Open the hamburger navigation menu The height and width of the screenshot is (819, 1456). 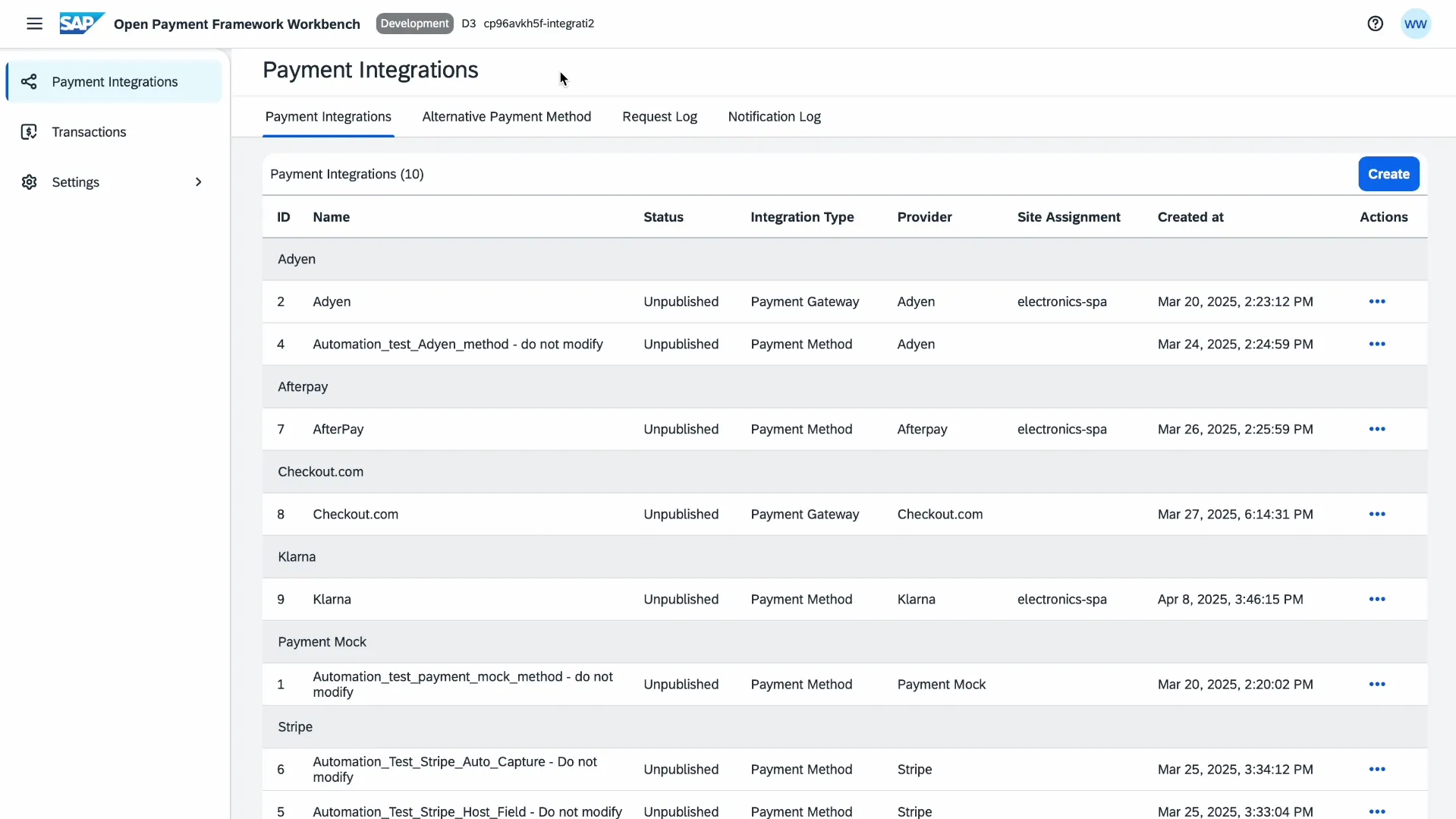tap(34, 24)
